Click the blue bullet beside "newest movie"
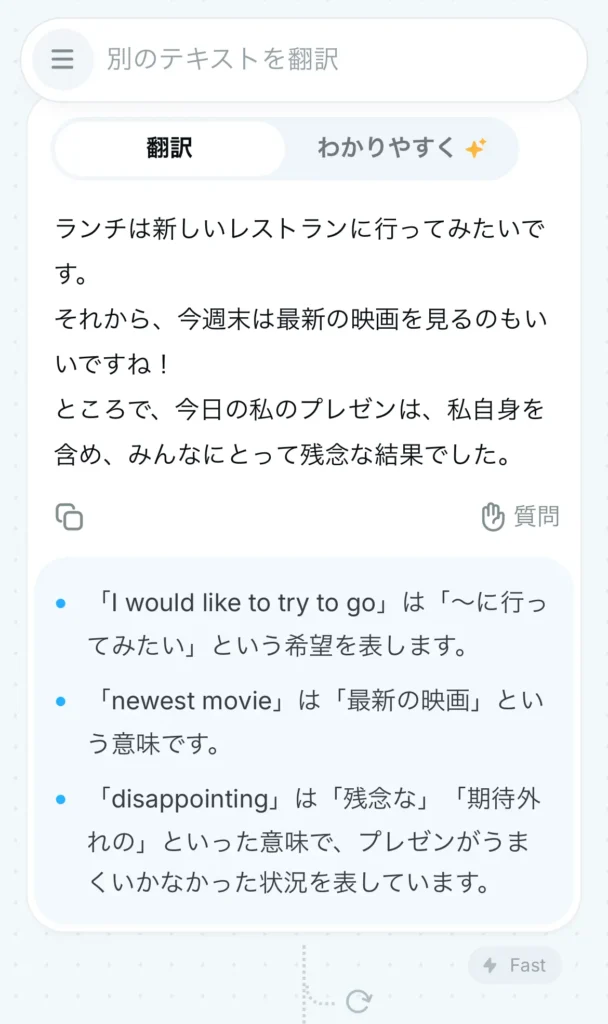 click(61, 701)
